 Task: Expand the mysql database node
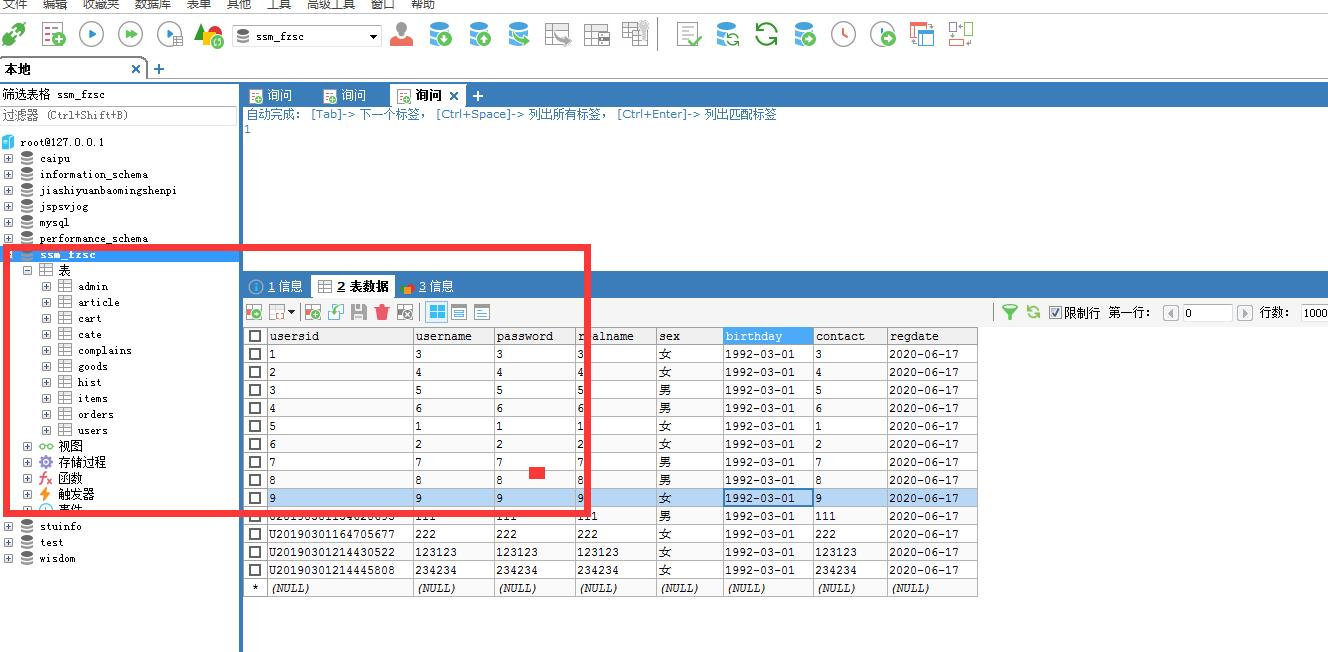pyautogui.click(x=9, y=222)
